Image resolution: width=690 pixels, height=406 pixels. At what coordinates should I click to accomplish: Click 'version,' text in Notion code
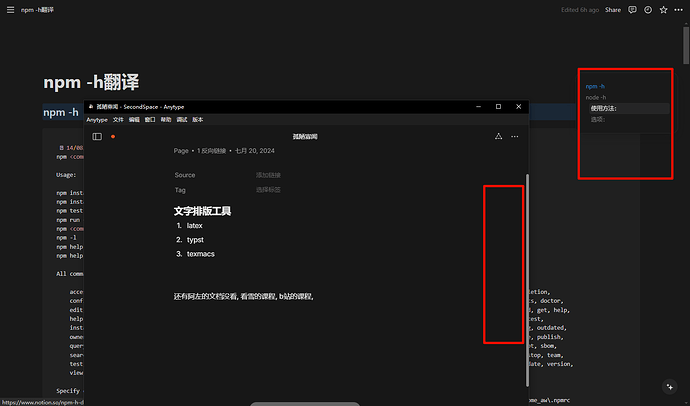pyautogui.click(x=560, y=364)
